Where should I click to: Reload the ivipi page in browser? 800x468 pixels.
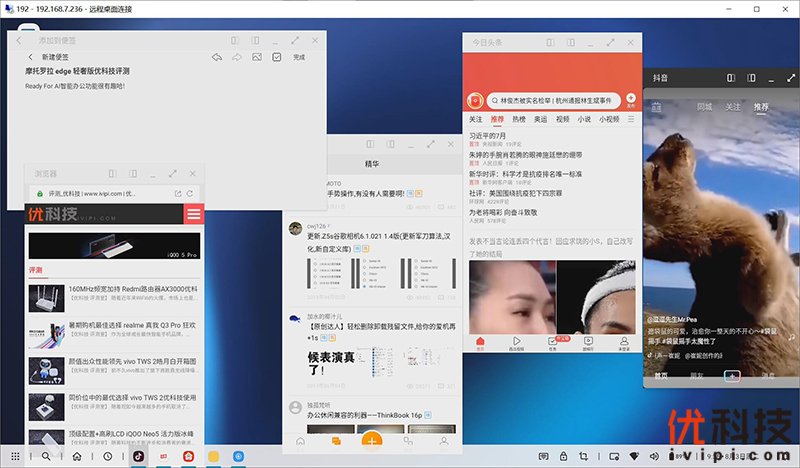click(190, 193)
